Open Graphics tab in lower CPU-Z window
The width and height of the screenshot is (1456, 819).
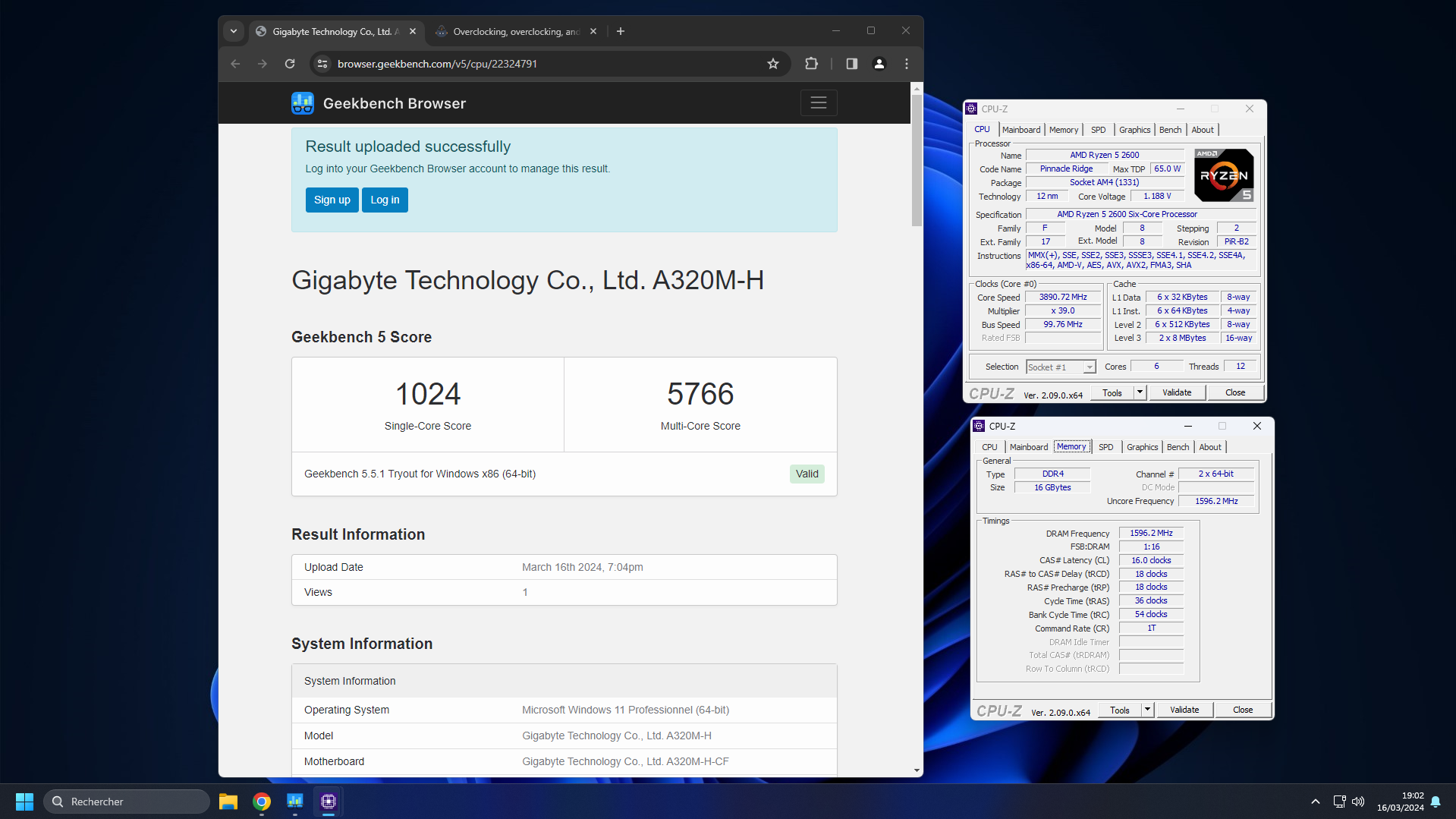1142,447
